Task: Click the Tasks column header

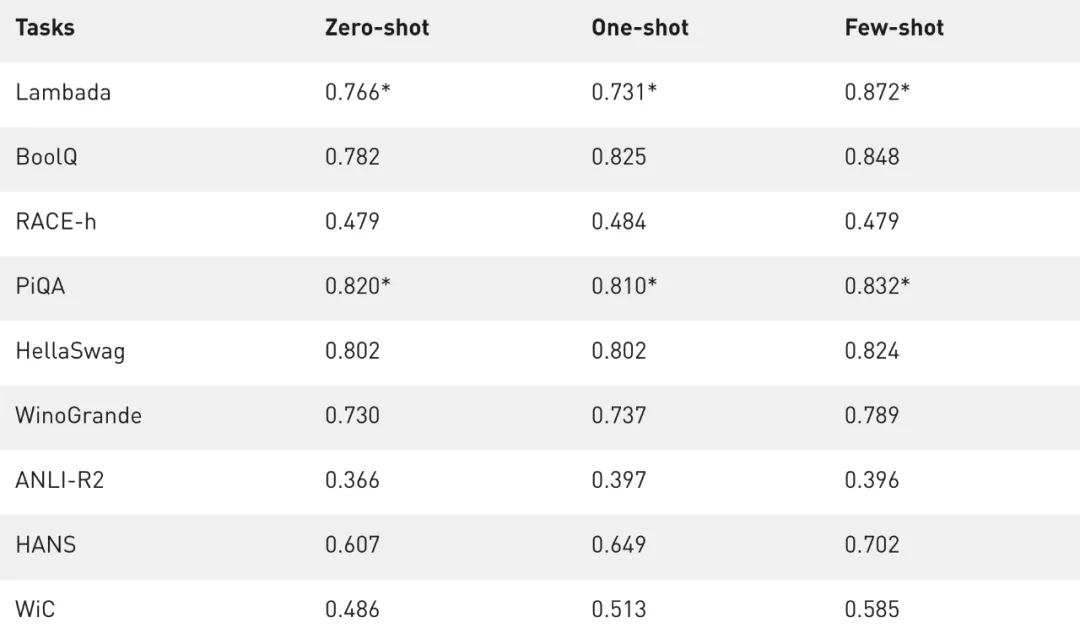Action: [44, 27]
